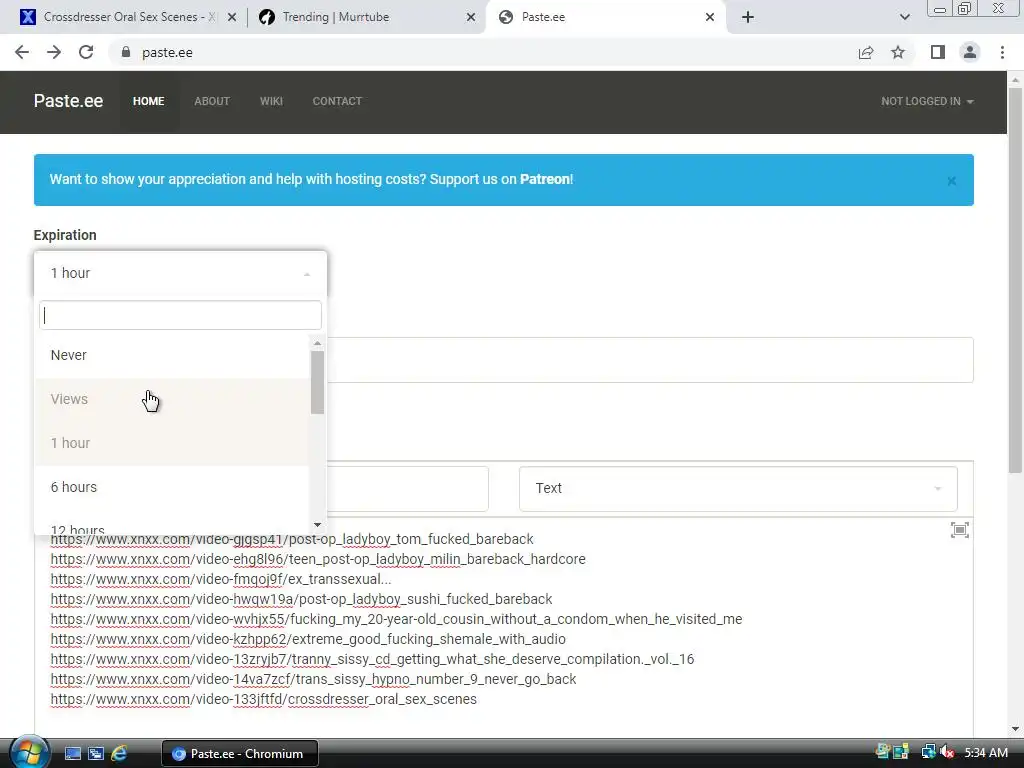Click the ex_transsexual URL line
1024x768 pixels.
(x=221, y=579)
